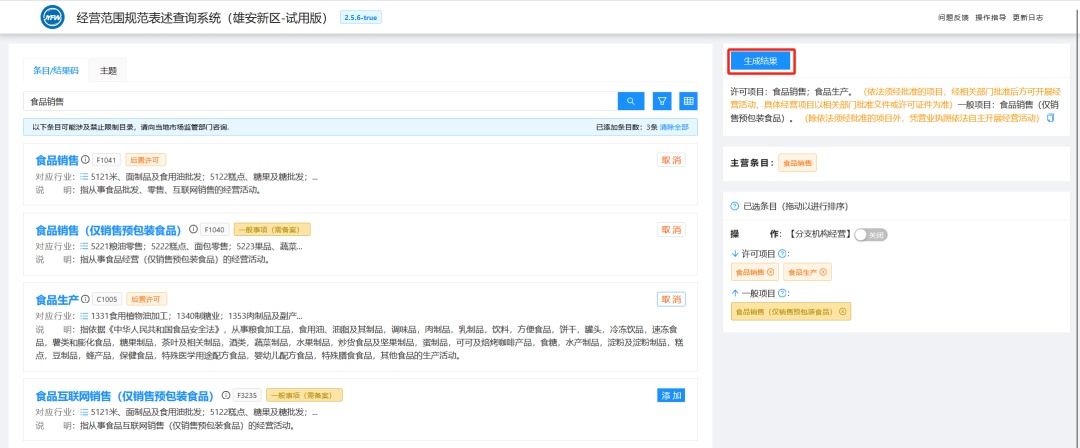Click 后置许可 tag on 食品生产 card

(x=147, y=299)
